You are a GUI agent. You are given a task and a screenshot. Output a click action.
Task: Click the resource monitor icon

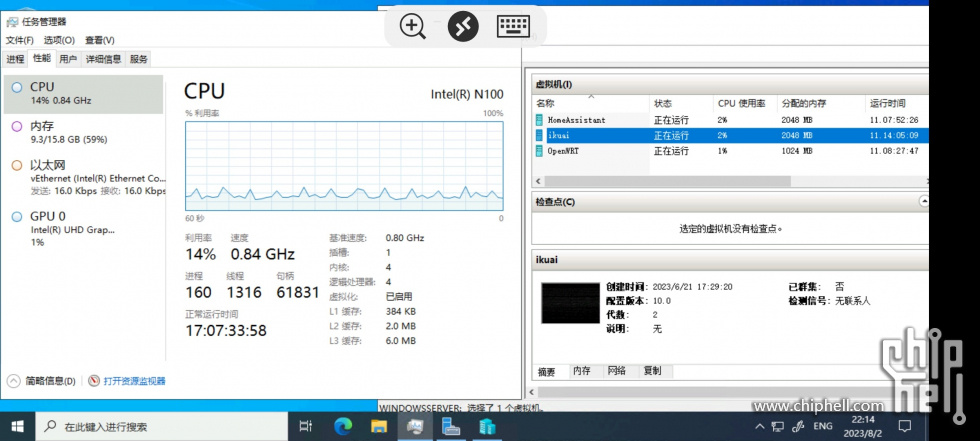pos(94,380)
